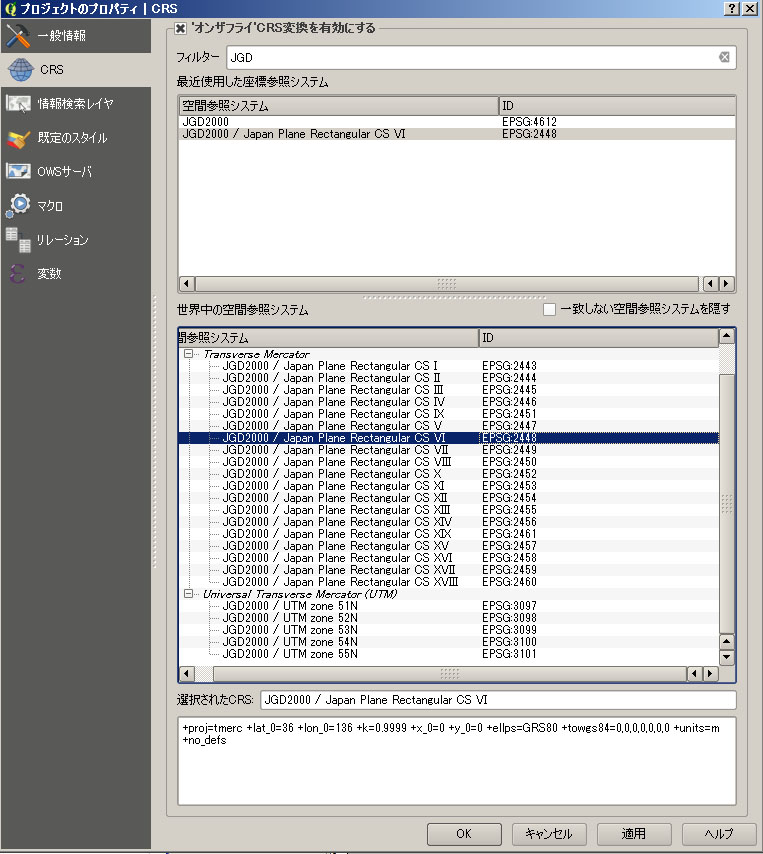
Task: Select JGD2000 / UTM zone 53N
Action: pos(290,630)
